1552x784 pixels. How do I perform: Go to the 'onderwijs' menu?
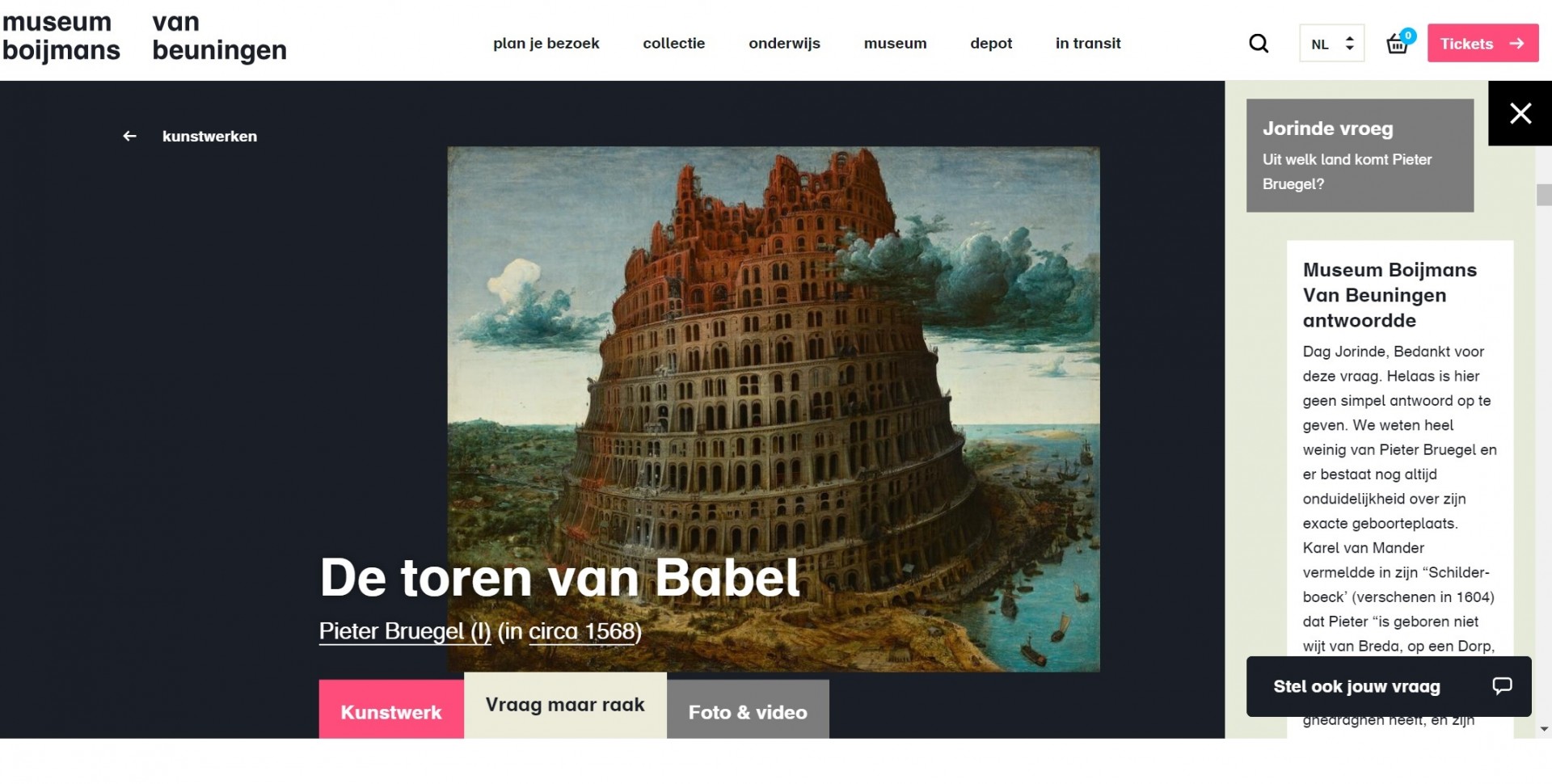tap(784, 44)
